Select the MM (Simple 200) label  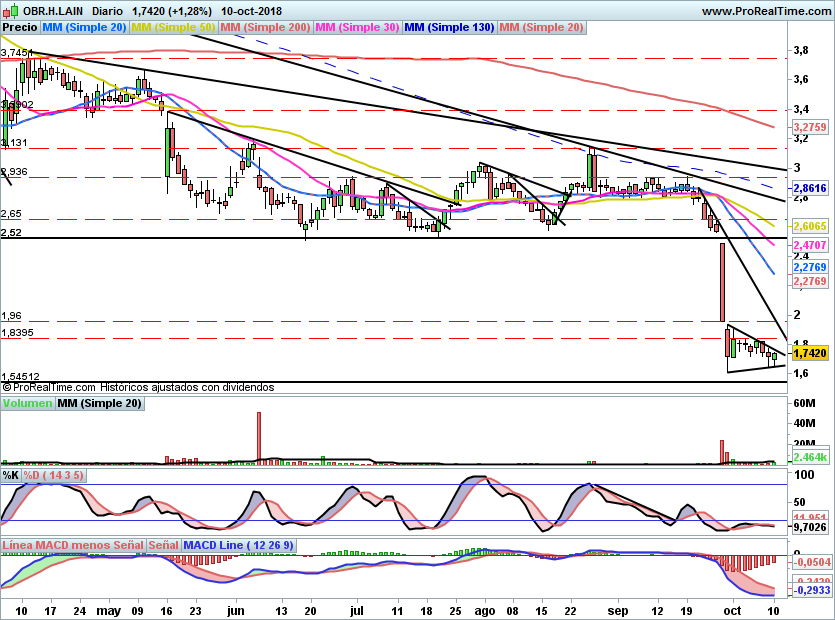[x=265, y=28]
